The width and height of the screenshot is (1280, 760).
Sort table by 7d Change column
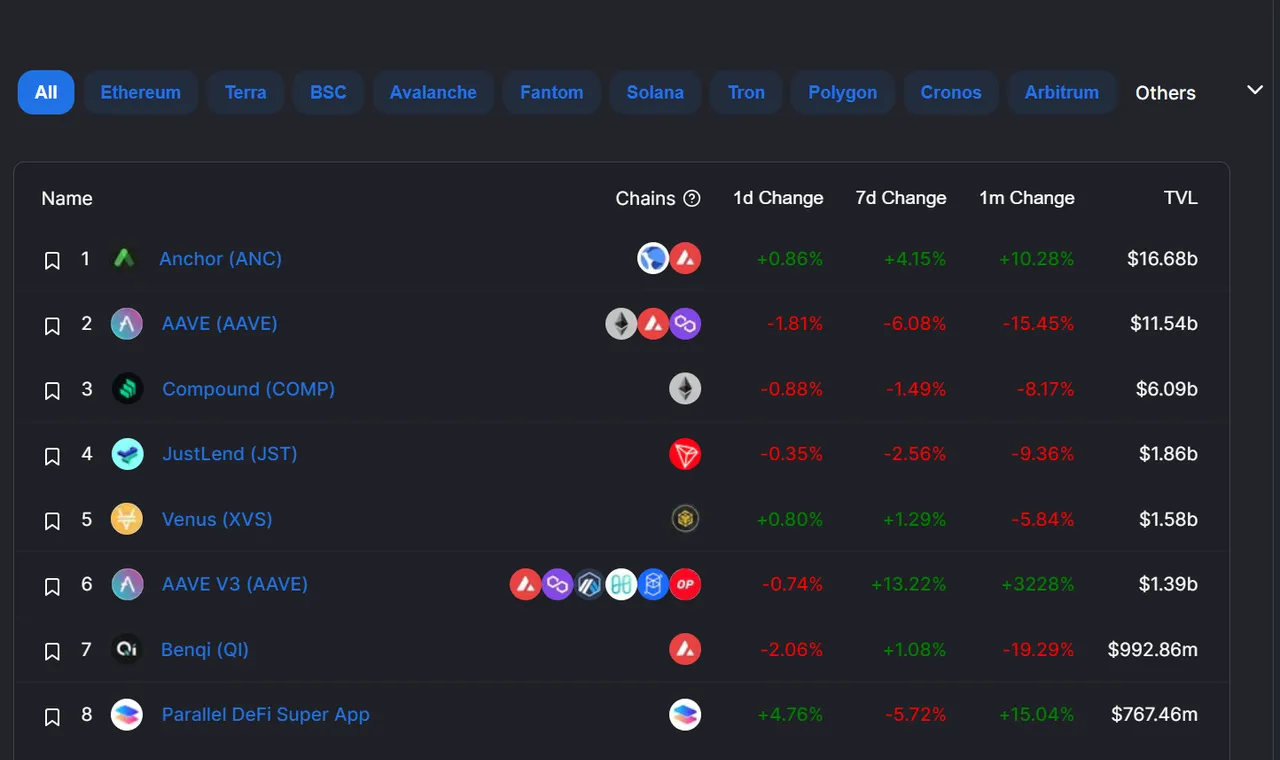tap(901, 198)
